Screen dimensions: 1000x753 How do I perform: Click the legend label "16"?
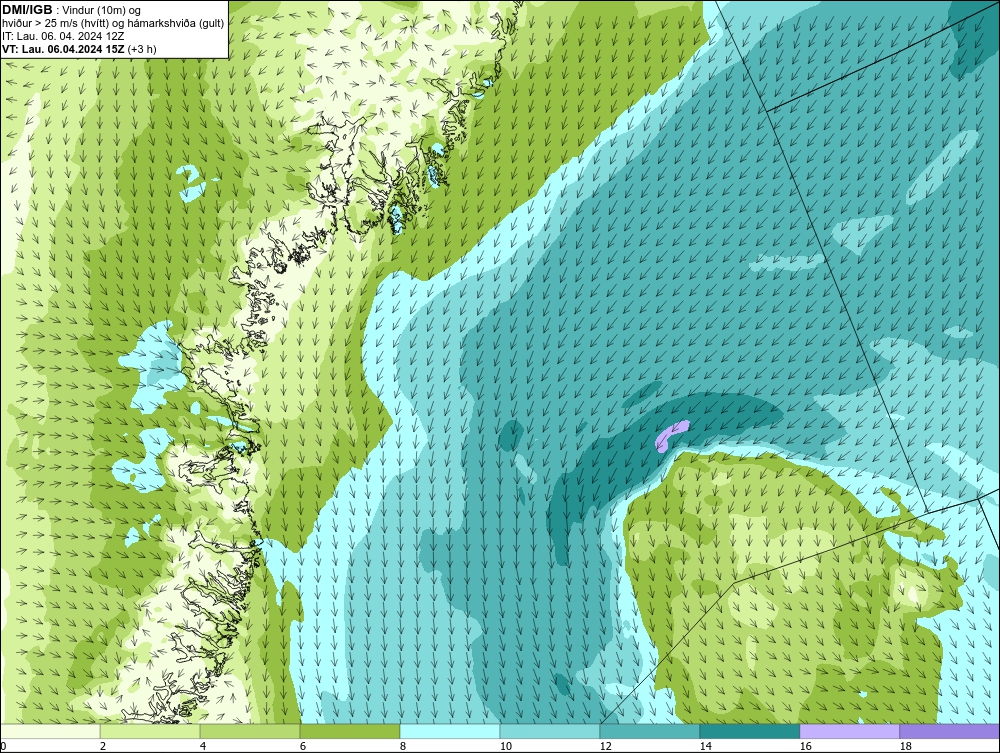(x=805, y=746)
